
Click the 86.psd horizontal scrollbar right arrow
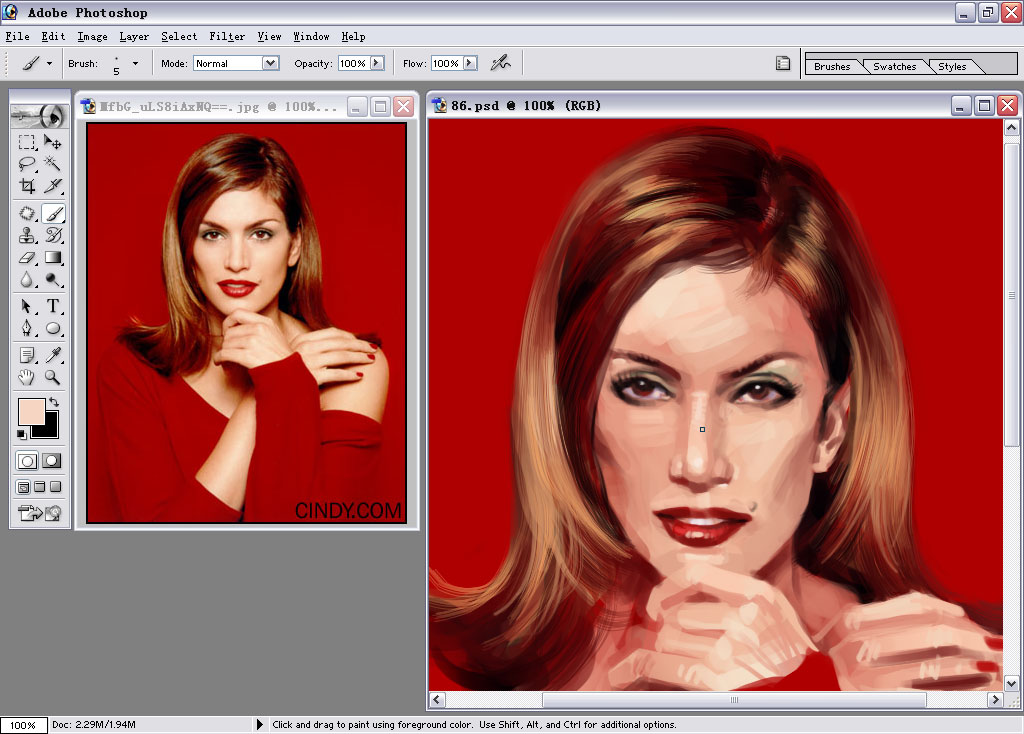tap(995, 699)
